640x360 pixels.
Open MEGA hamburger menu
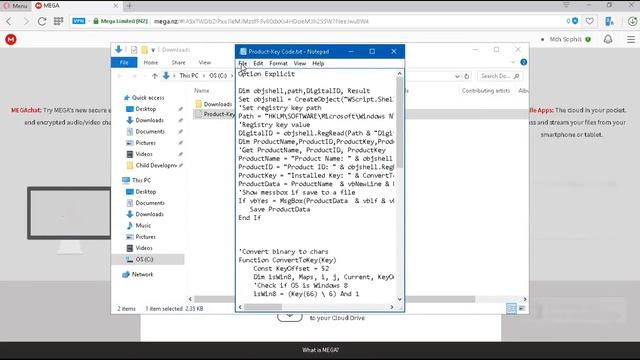coord(631,39)
